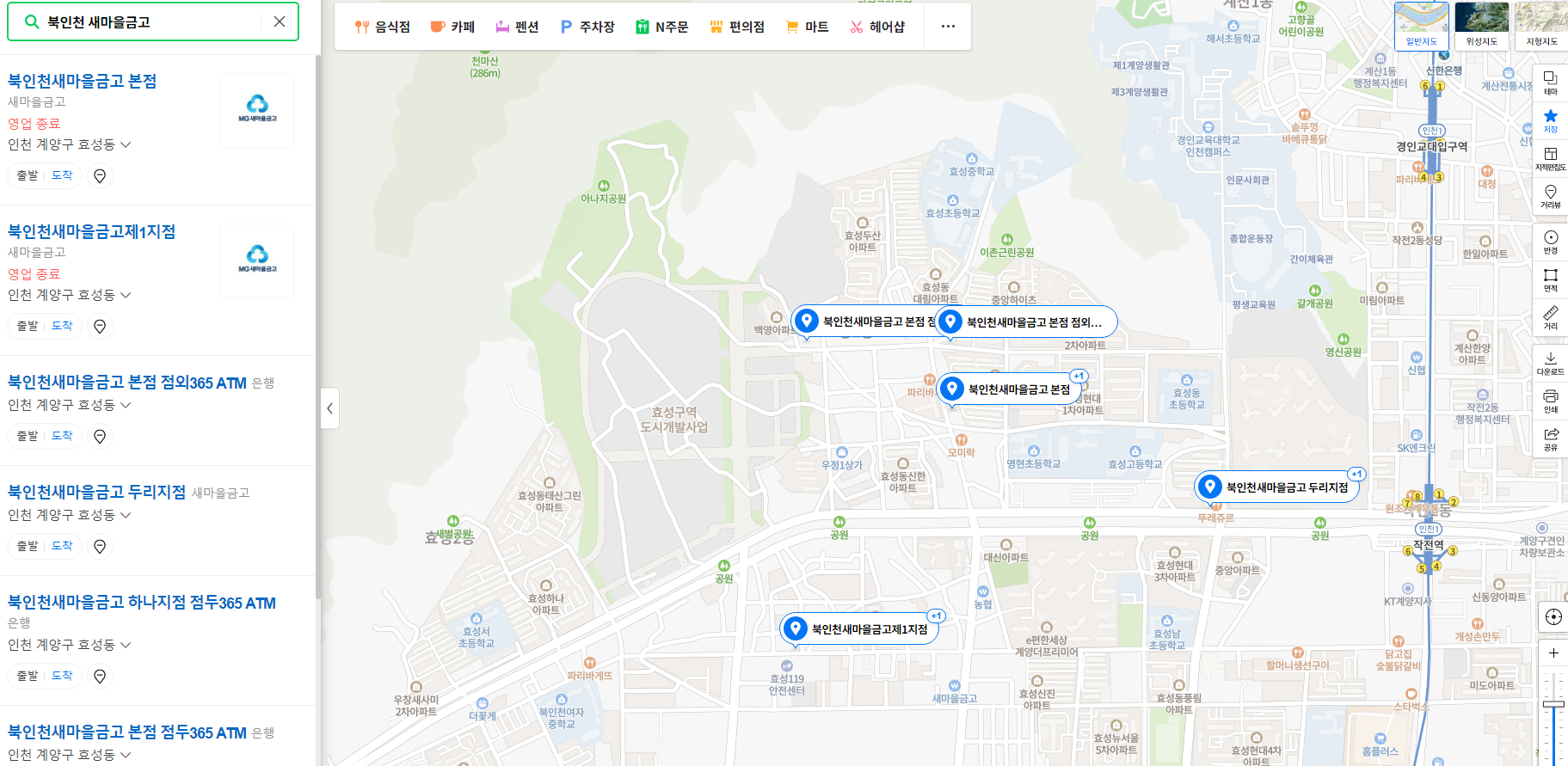Switch to 위성지도 satellite view
Viewport: 1568px width, 766px height.
click(1481, 26)
